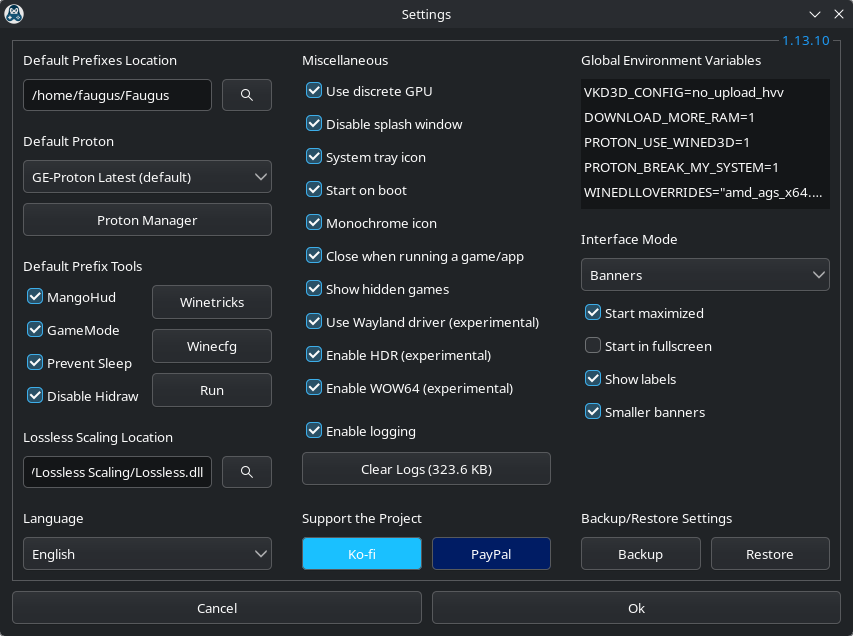Uncheck the MangoHud checkbox
853x636 pixels.
tap(36, 297)
